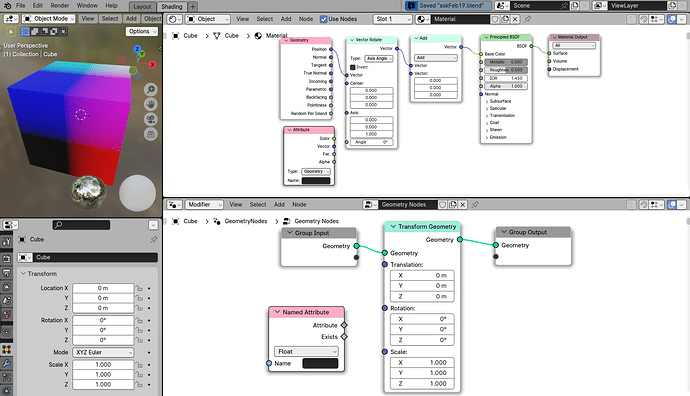Screen dimensions: 690x396
Task: Switch to the Shading workspace tab
Action: [x=172, y=7]
